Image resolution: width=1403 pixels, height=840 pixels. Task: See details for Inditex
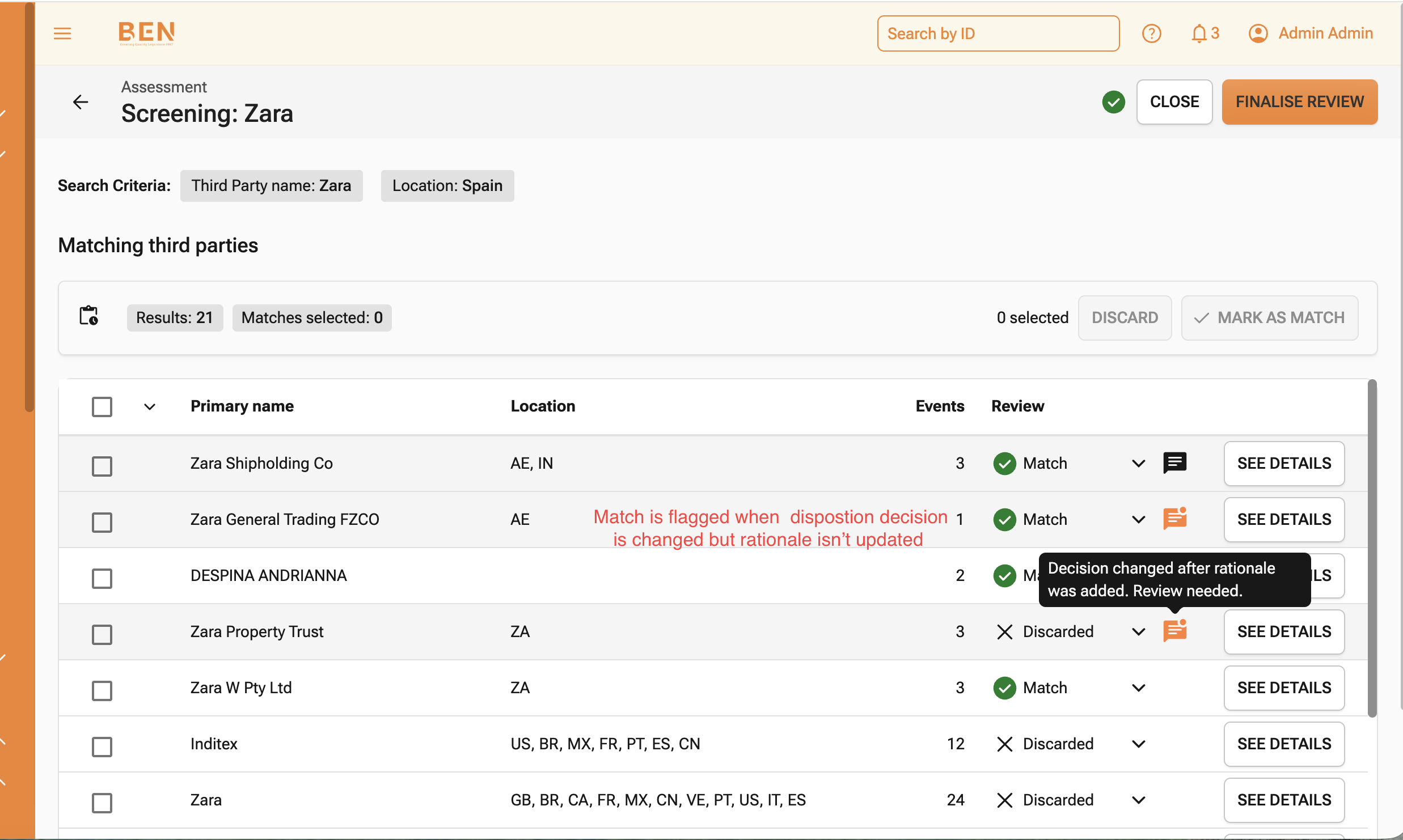click(x=1284, y=744)
